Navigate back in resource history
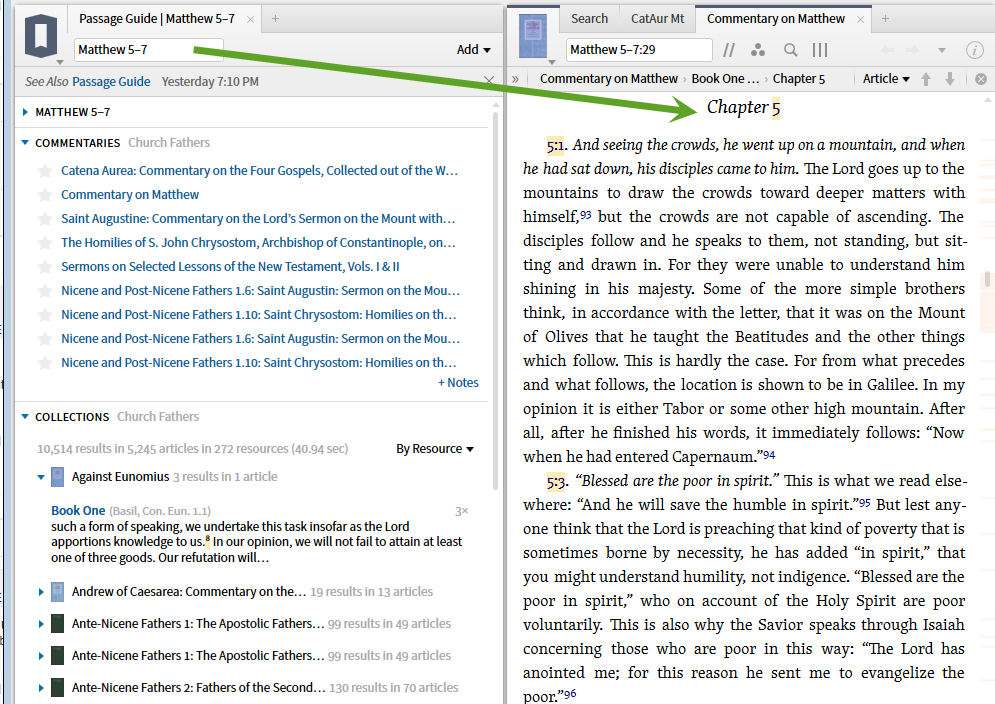Viewport: 995px width, 704px height. point(887,50)
